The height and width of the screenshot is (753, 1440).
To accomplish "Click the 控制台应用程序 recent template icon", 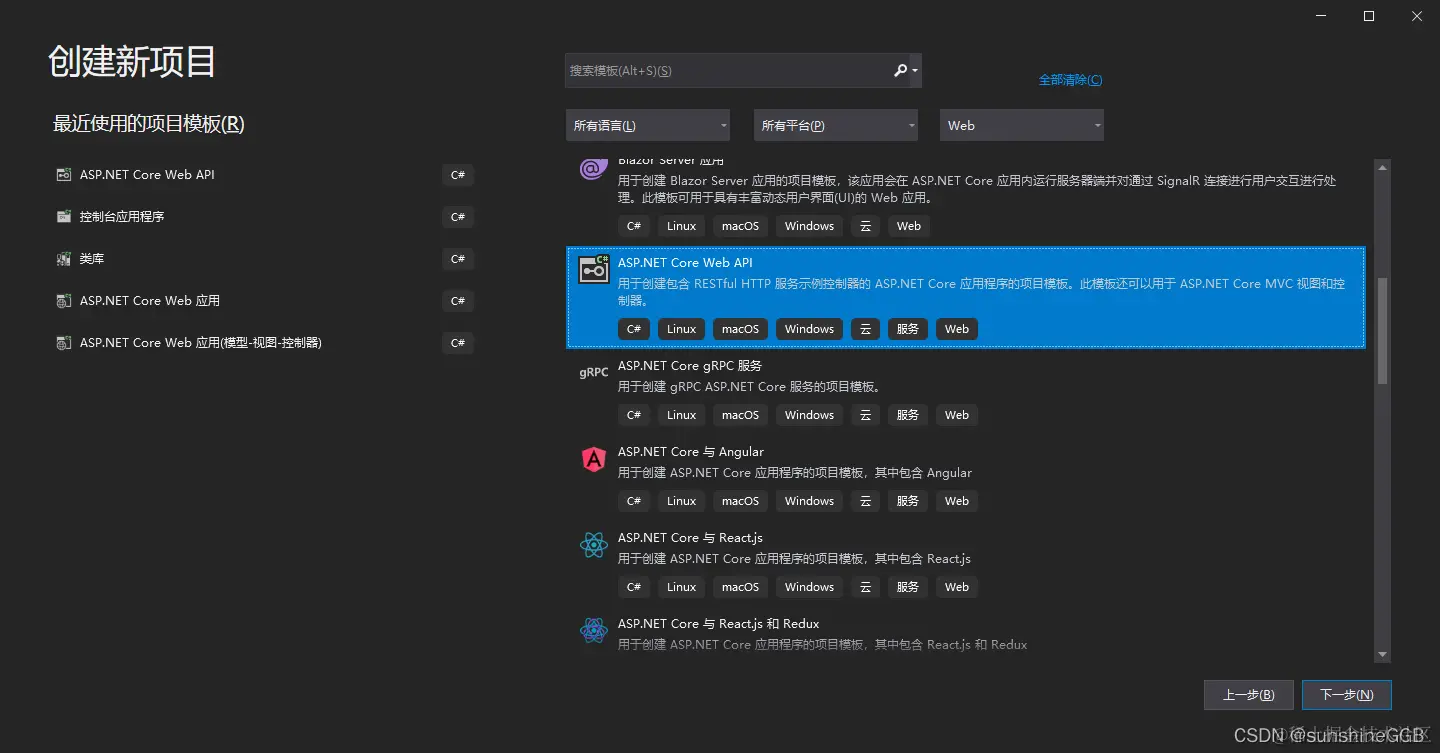I will tap(63, 217).
